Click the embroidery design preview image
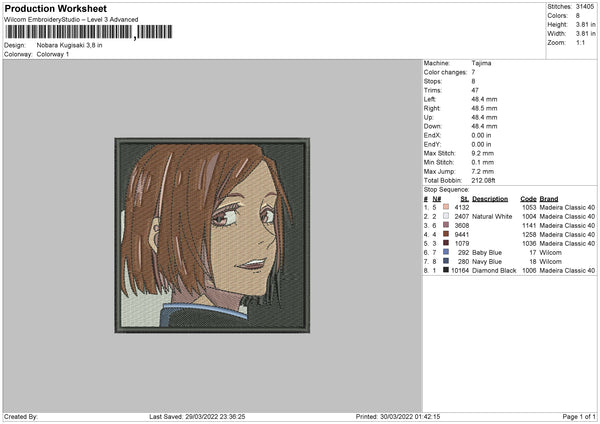 pyautogui.click(x=212, y=235)
